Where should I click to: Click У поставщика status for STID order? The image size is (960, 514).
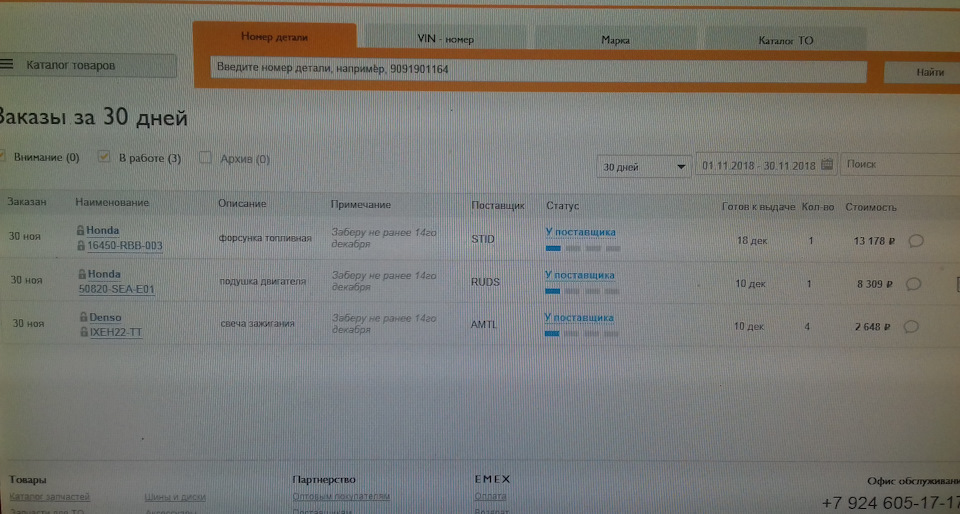coord(580,233)
